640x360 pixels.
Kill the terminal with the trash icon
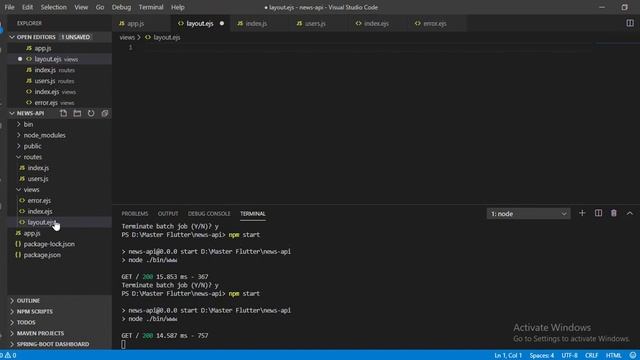(x=613, y=213)
